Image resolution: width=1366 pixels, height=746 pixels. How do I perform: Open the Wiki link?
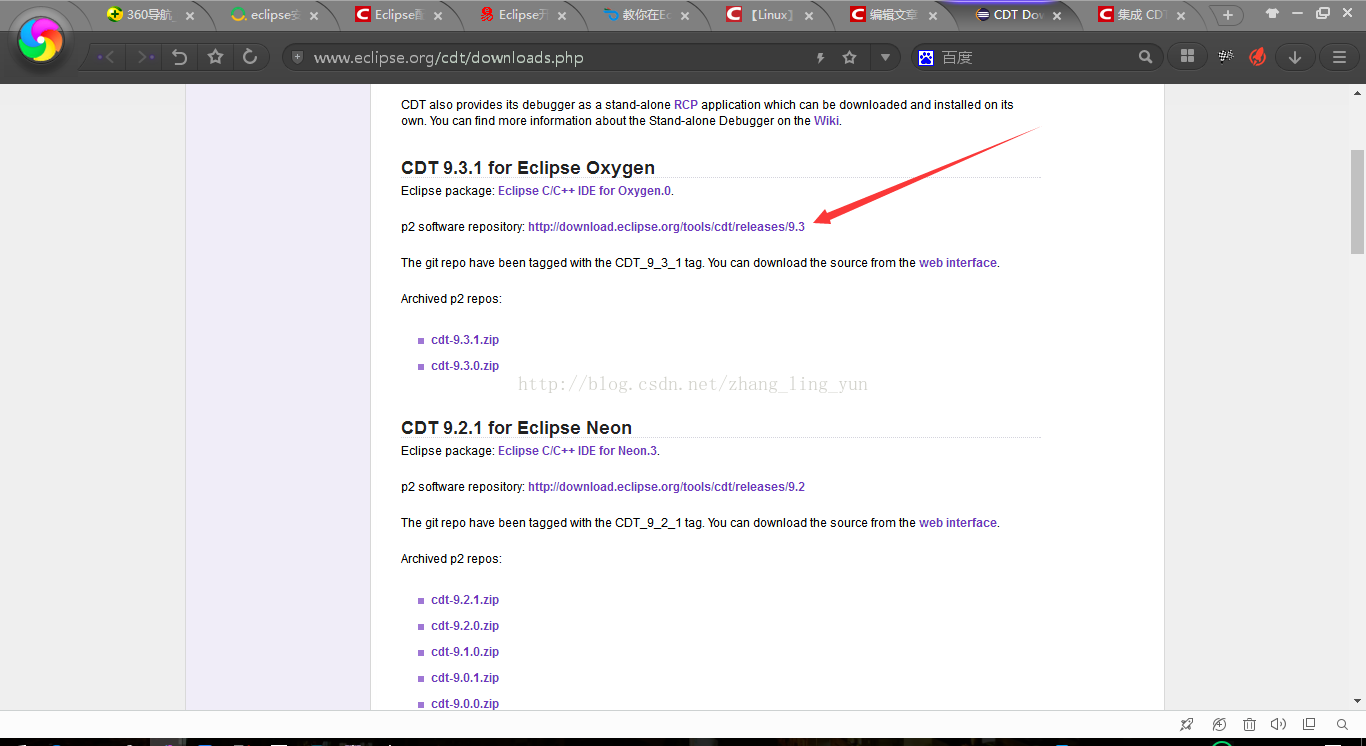pos(826,121)
